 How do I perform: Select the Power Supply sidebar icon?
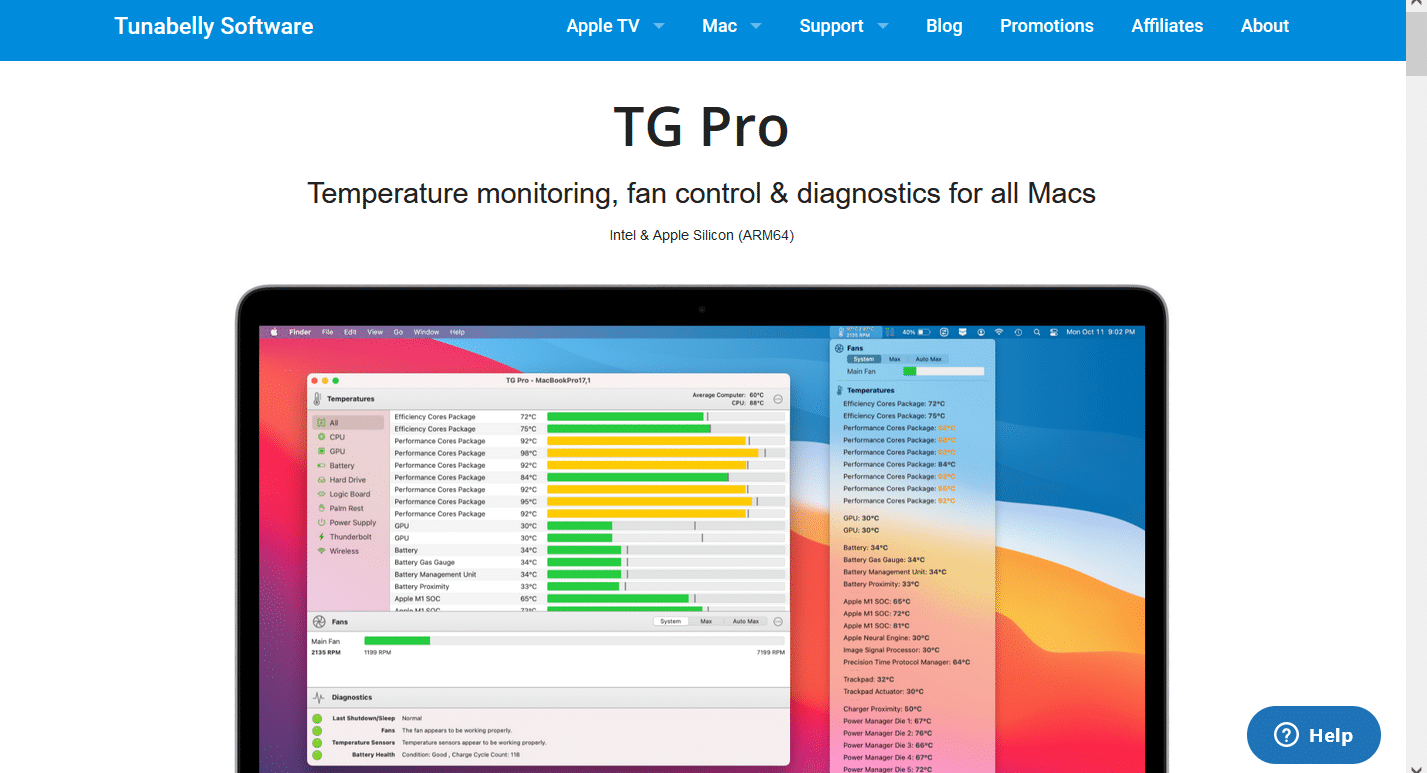(x=321, y=522)
